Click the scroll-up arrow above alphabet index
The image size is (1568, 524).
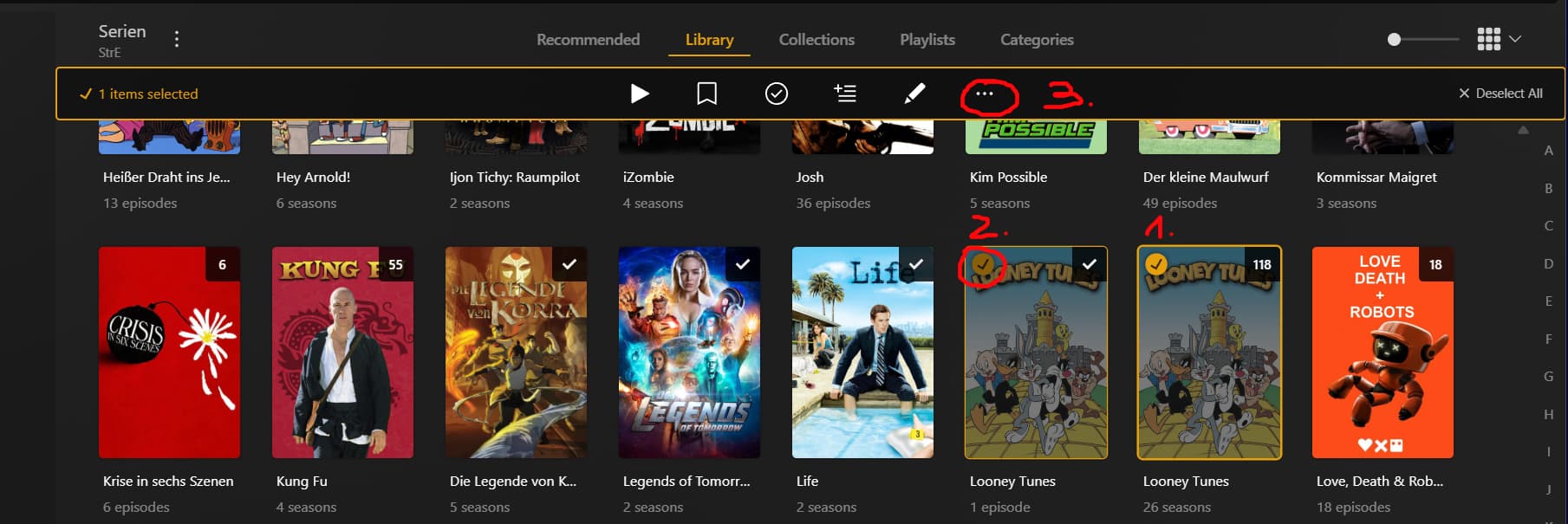click(1523, 130)
